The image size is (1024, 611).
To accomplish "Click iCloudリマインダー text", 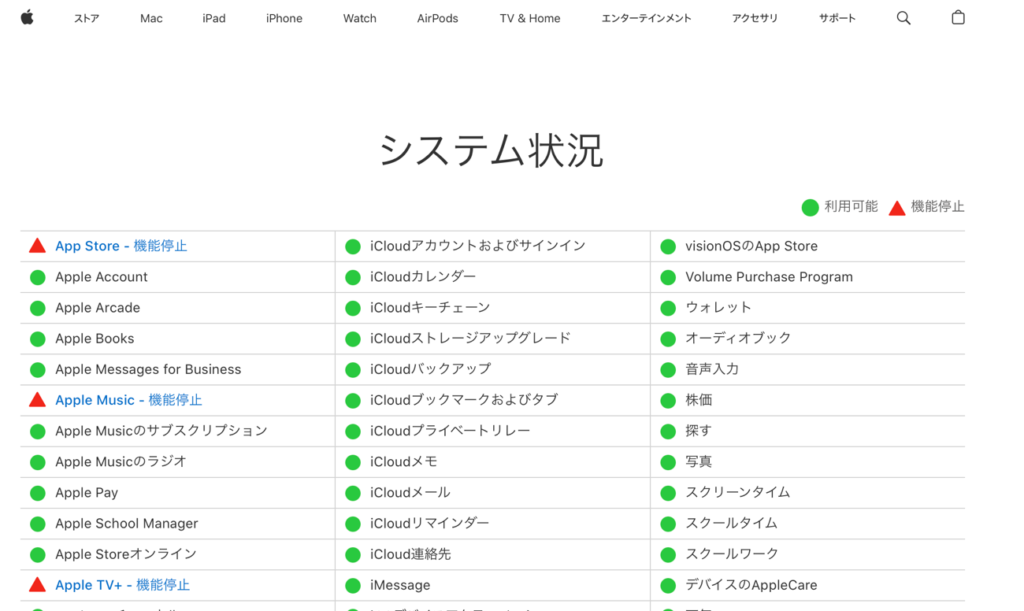I will 429,524.
